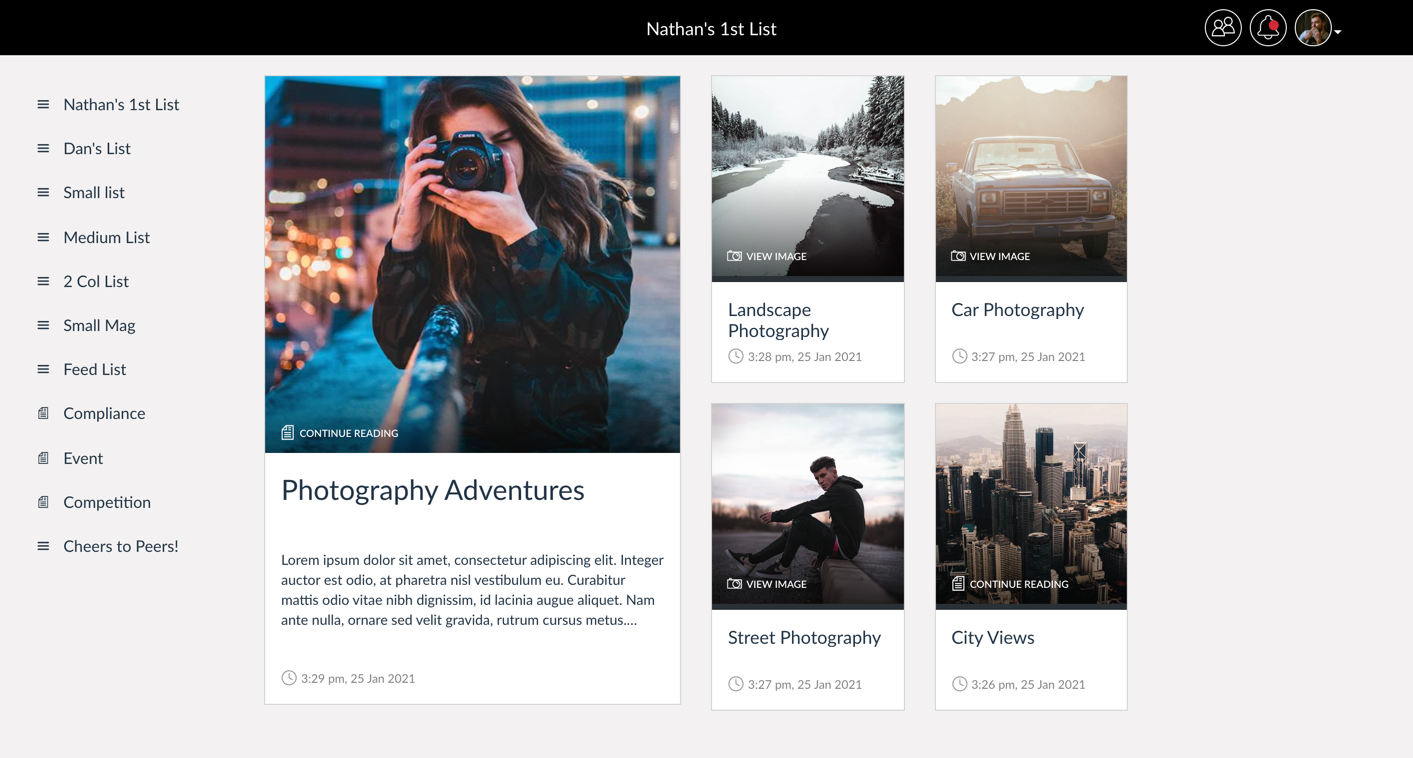Open the Car Photography title

(x=1017, y=310)
